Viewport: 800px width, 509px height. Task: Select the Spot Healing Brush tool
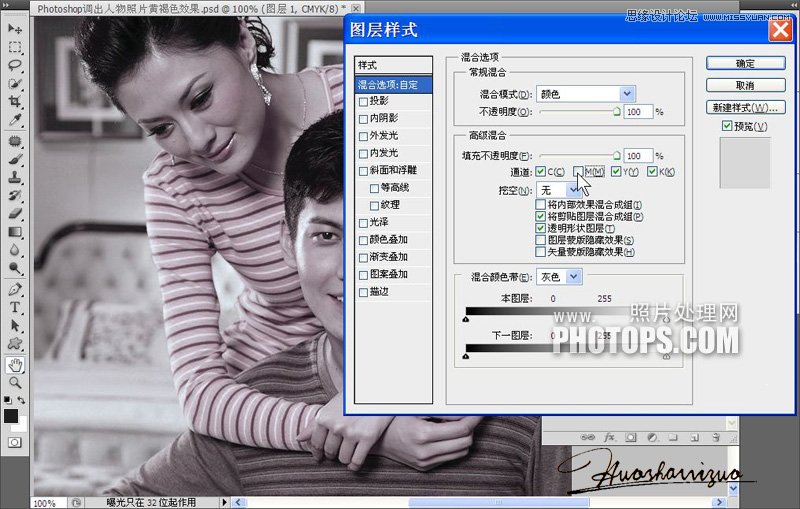(x=15, y=141)
